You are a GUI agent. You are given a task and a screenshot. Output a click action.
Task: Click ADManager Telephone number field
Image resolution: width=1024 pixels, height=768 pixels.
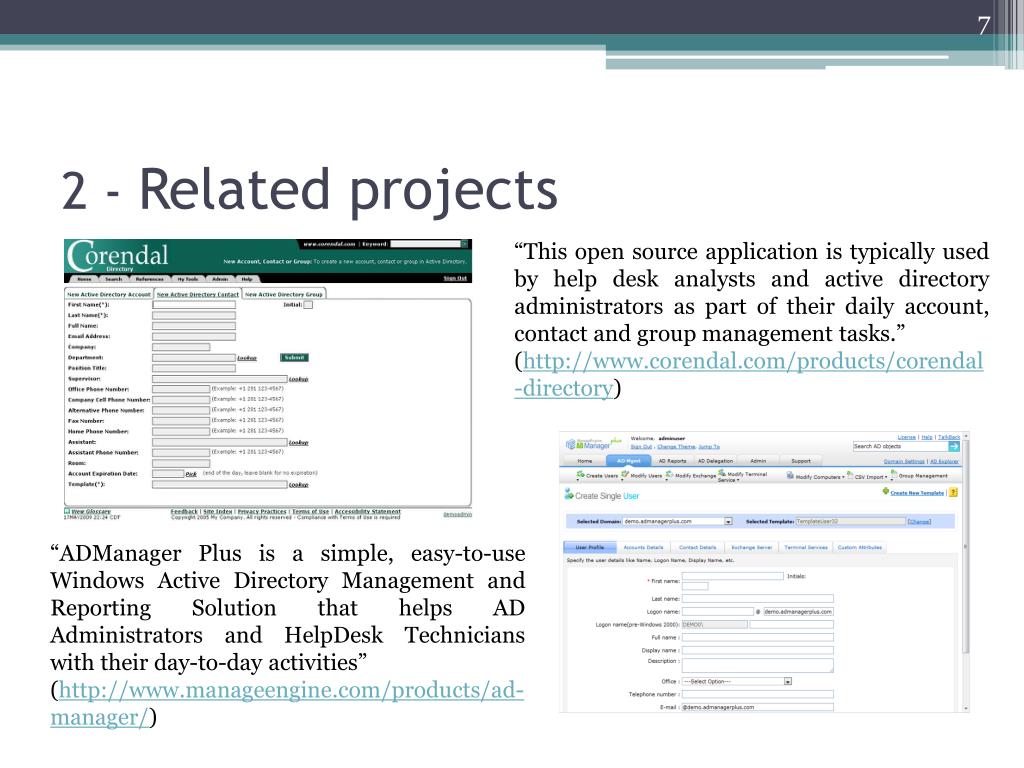point(758,694)
